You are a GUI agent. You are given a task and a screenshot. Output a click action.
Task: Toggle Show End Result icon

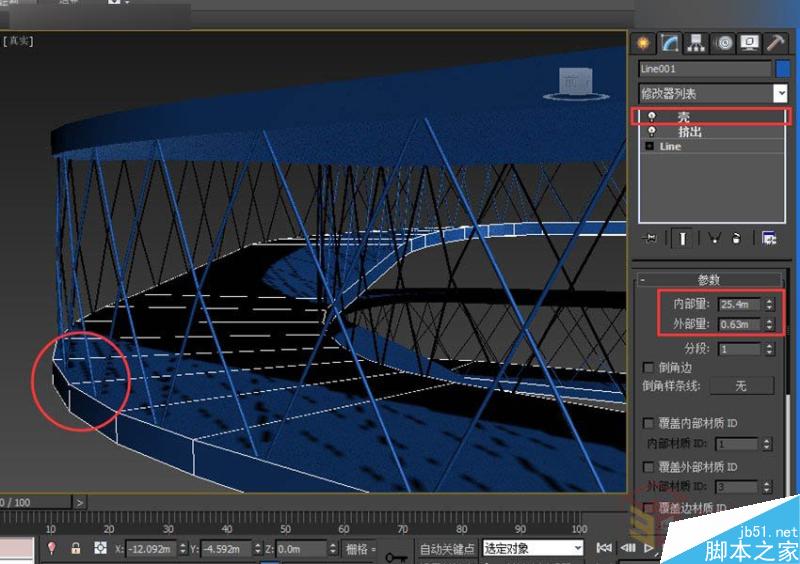(x=682, y=238)
